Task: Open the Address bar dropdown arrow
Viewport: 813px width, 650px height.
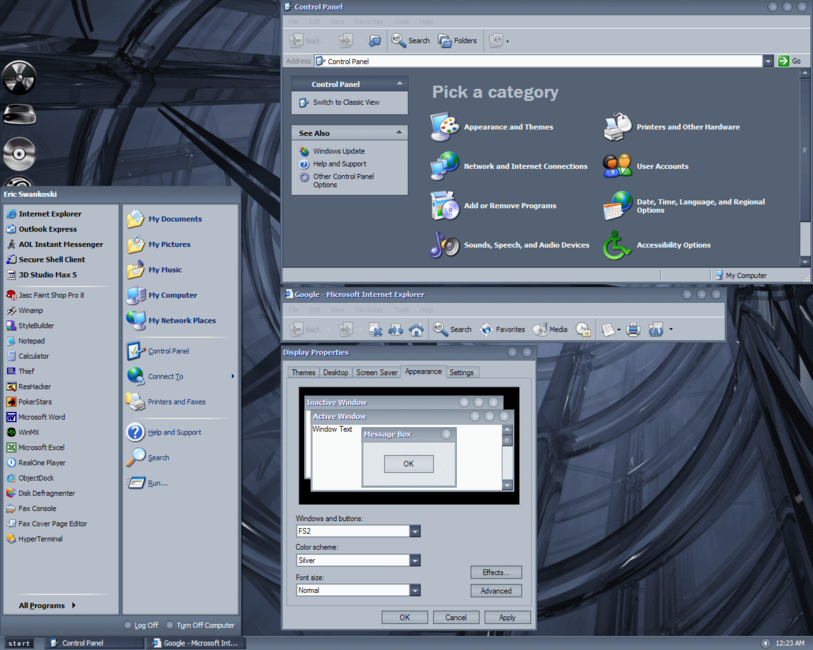Action: (x=768, y=61)
